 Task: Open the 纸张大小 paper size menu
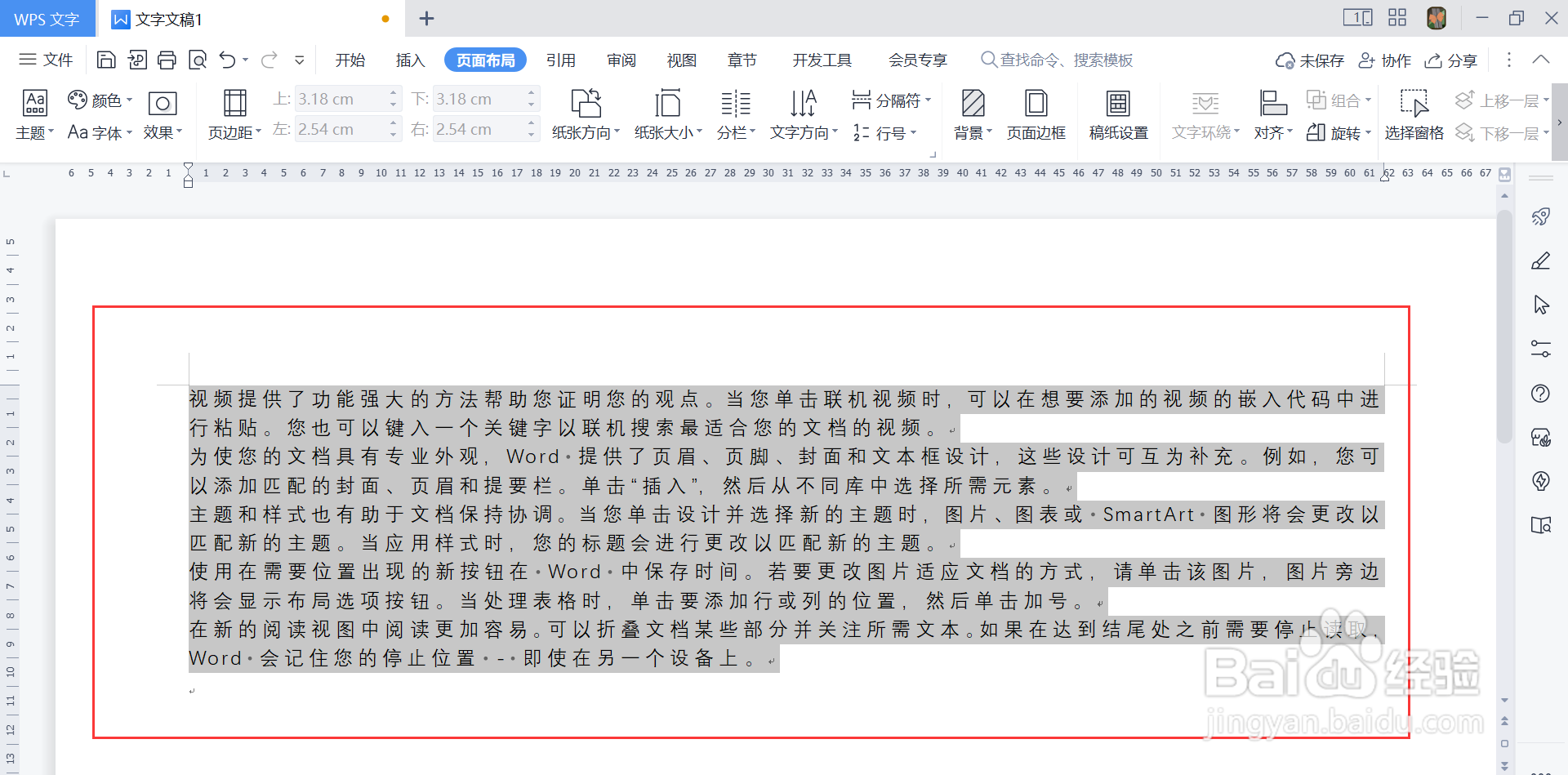(x=668, y=114)
